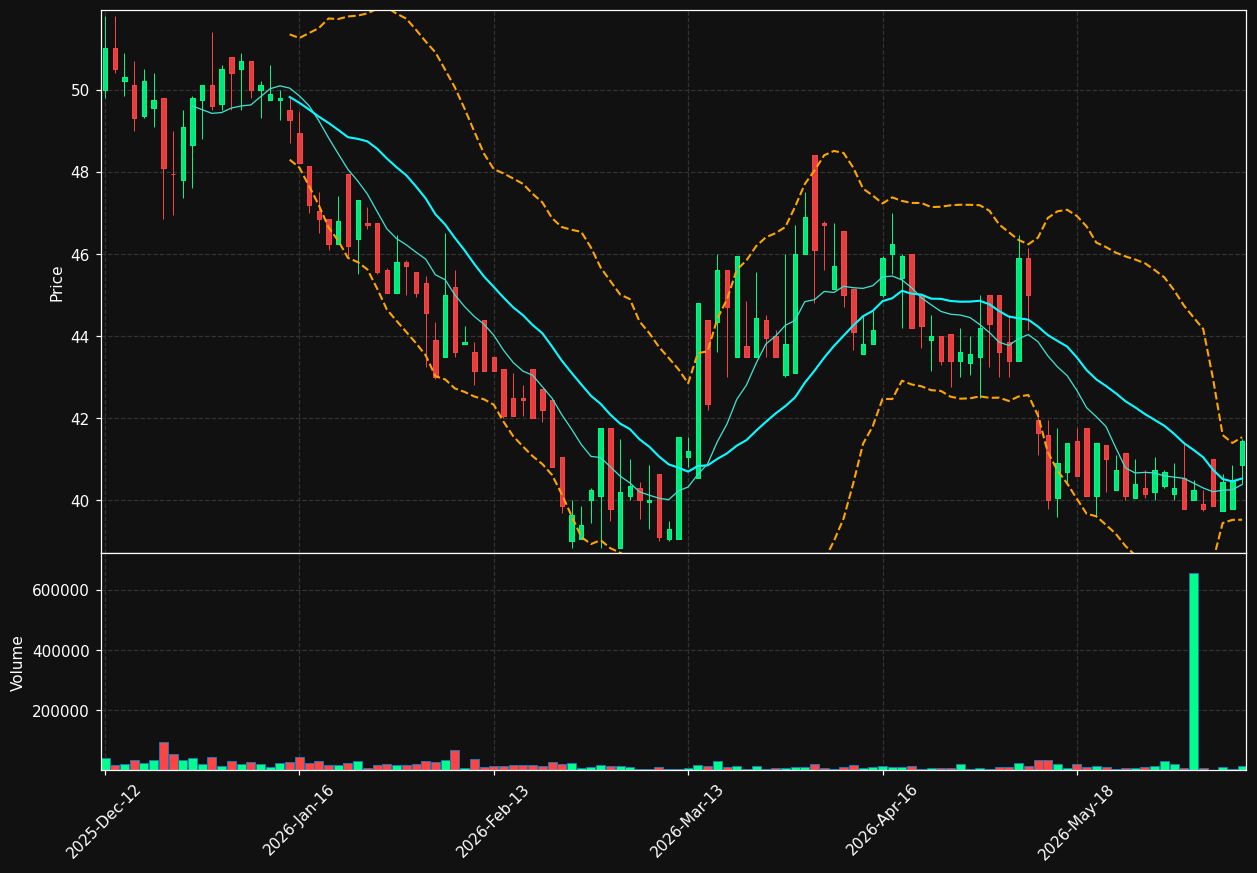Click the 2026-Mar-13 date label

(687, 822)
